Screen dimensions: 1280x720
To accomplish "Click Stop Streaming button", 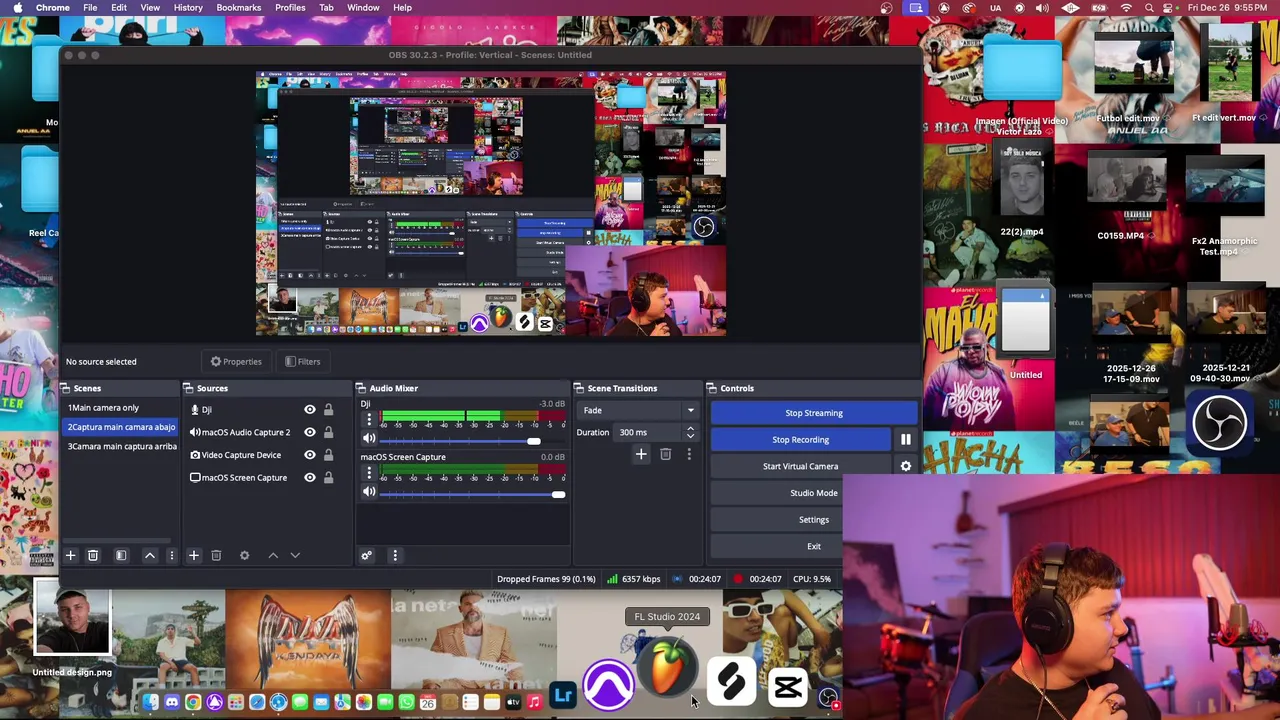I will tap(814, 413).
